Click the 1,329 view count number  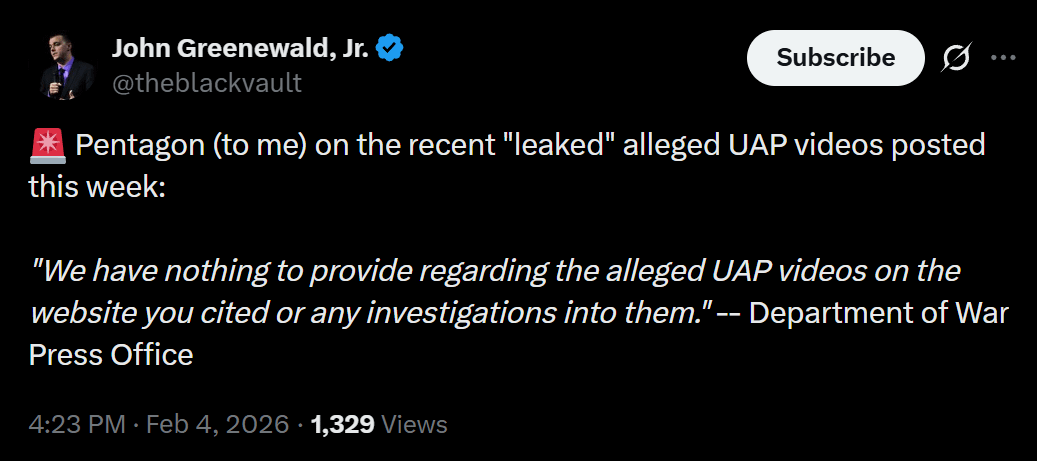coord(342,424)
